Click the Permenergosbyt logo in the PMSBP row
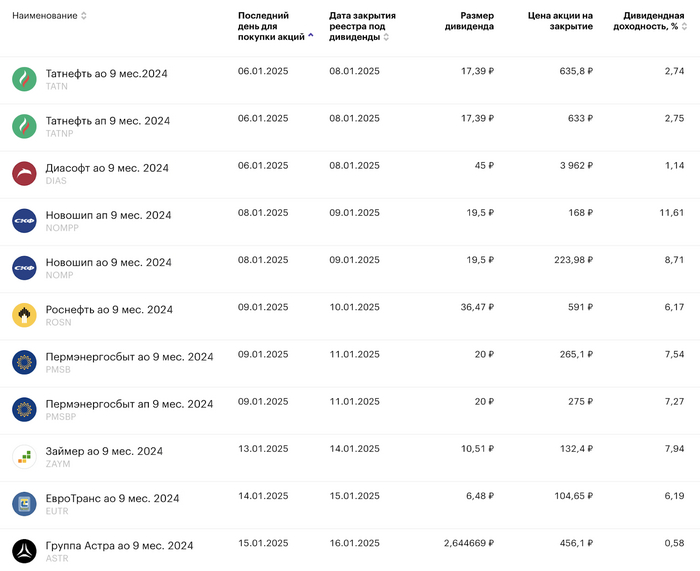This screenshot has height=571, width=700. coord(24,410)
